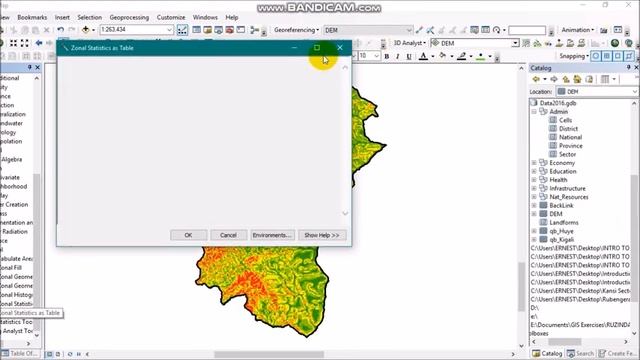Image resolution: width=640 pixels, height=360 pixels.
Task: Click Catalog view toggle grid icon
Action: [x=605, y=79]
